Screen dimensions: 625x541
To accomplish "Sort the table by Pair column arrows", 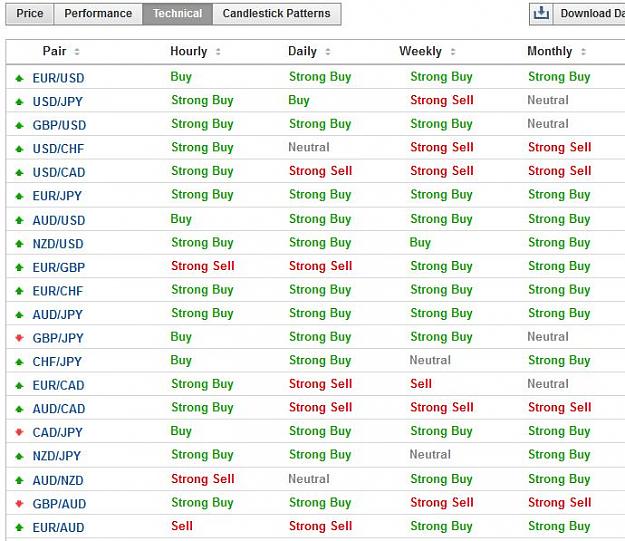I will click(77, 51).
